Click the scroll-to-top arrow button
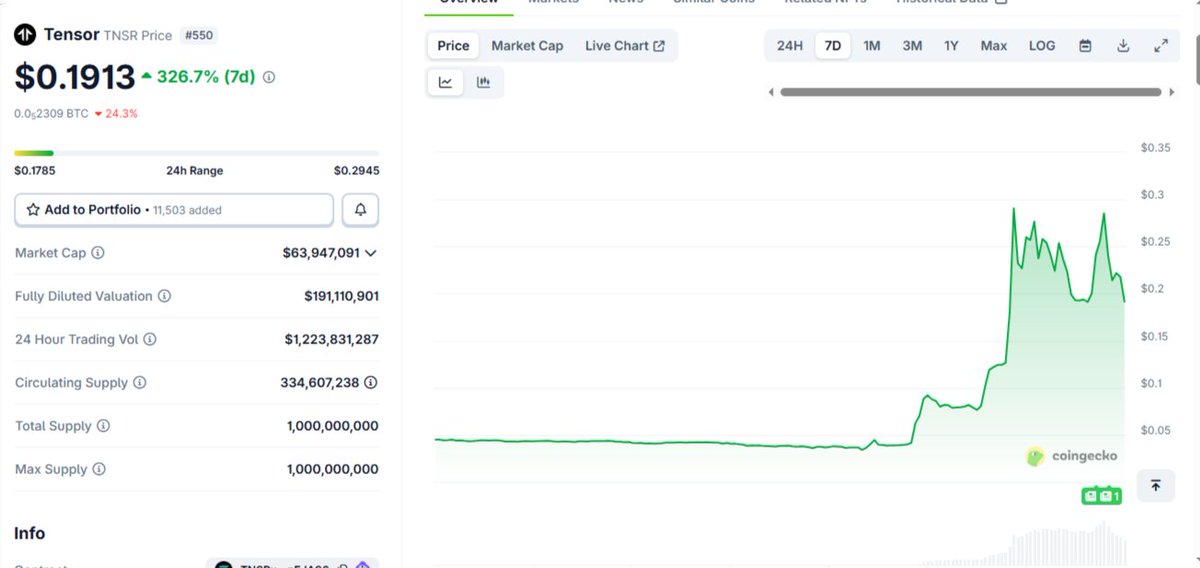Image resolution: width=1200 pixels, height=568 pixels. click(1156, 485)
